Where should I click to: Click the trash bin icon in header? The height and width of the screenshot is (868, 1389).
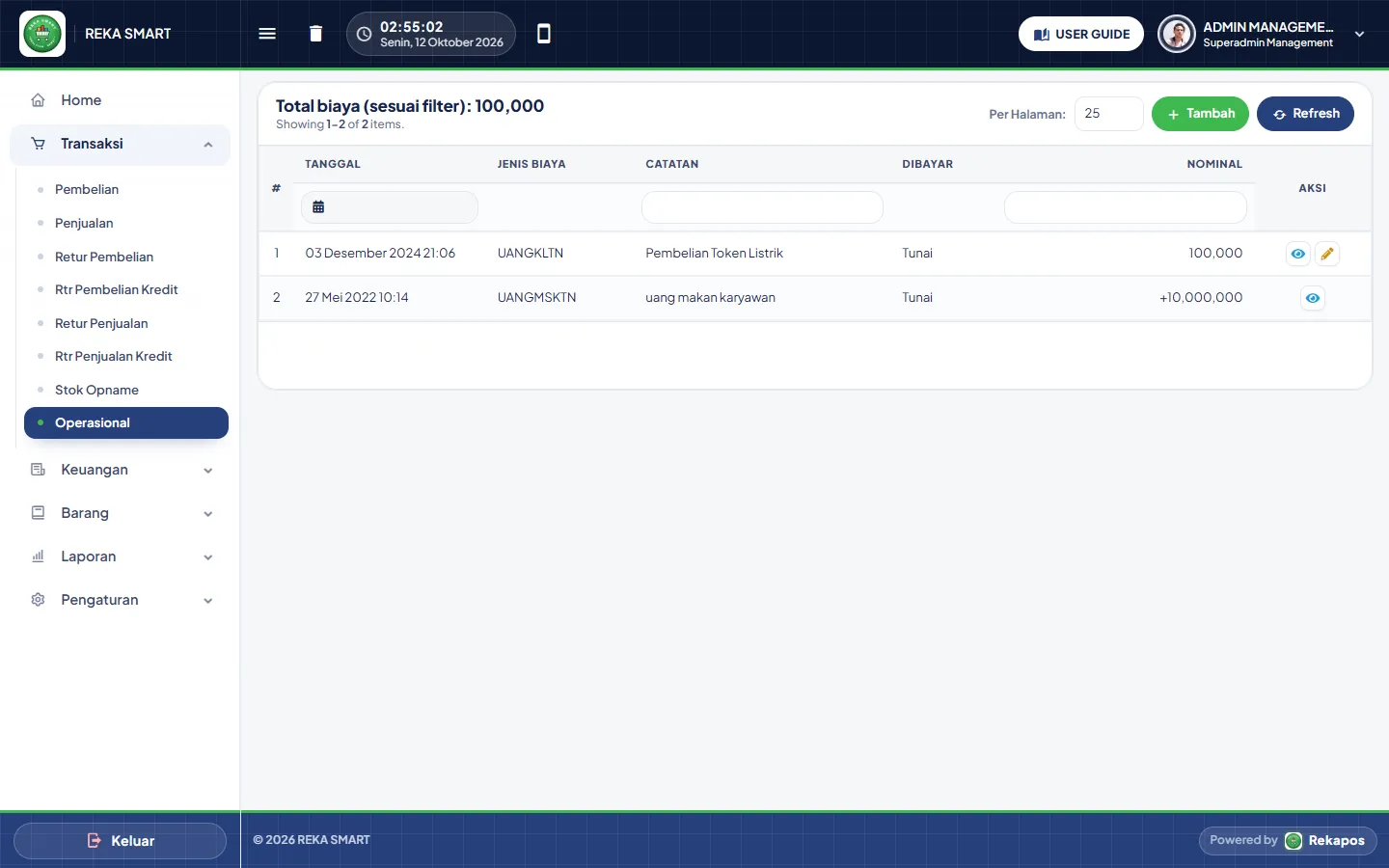315,34
